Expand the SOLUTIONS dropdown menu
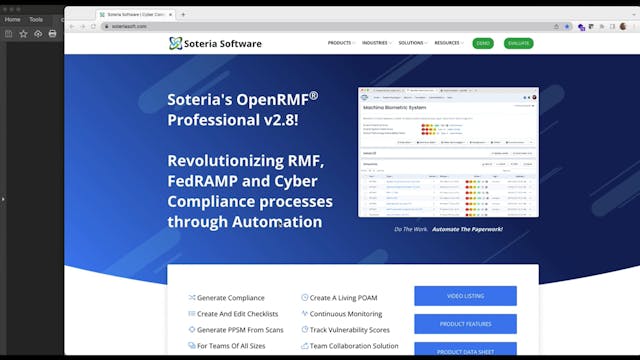Image resolution: width=640 pixels, height=360 pixels. tap(413, 43)
